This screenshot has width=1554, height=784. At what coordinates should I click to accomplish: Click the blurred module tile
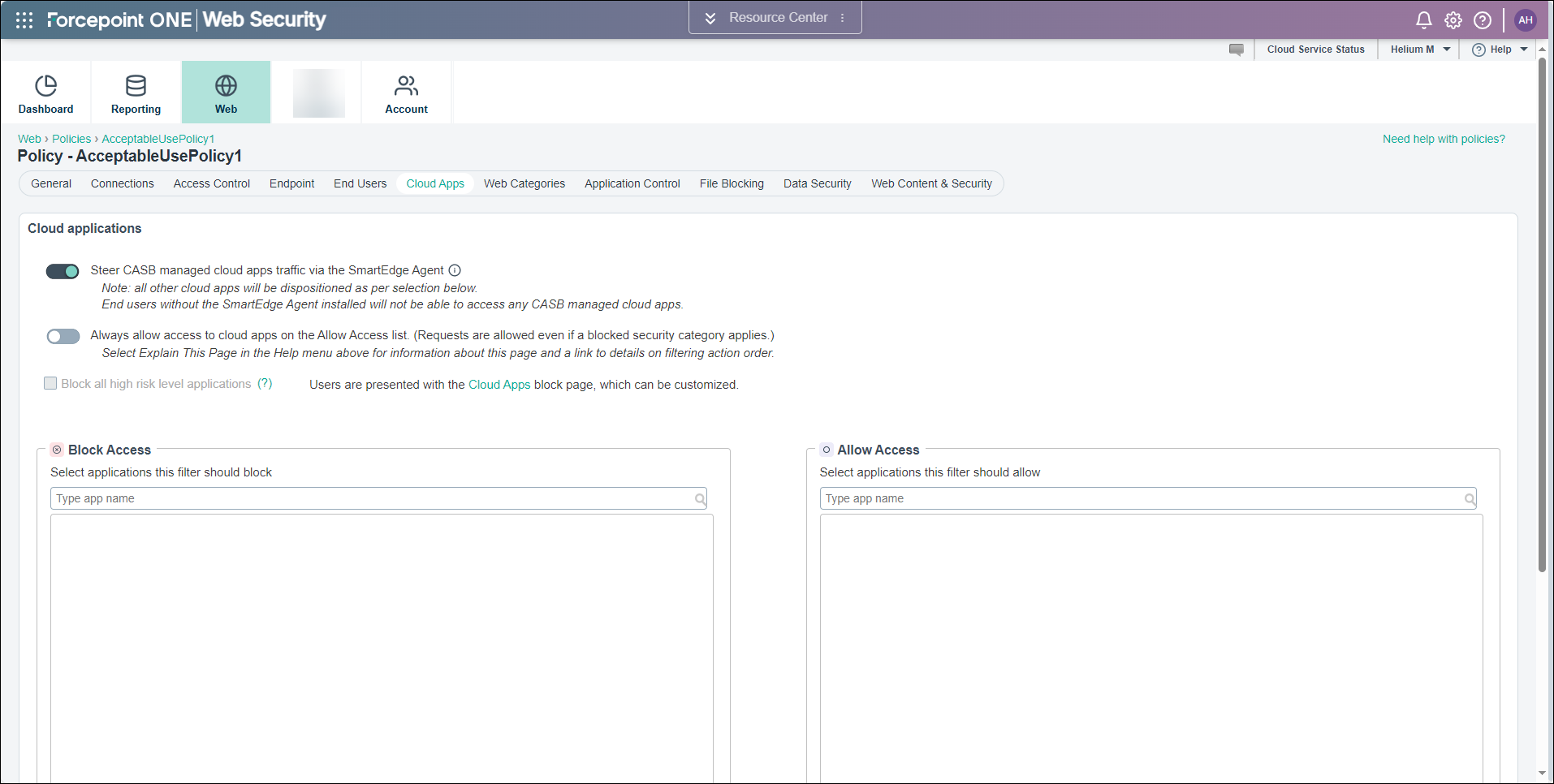coord(318,93)
